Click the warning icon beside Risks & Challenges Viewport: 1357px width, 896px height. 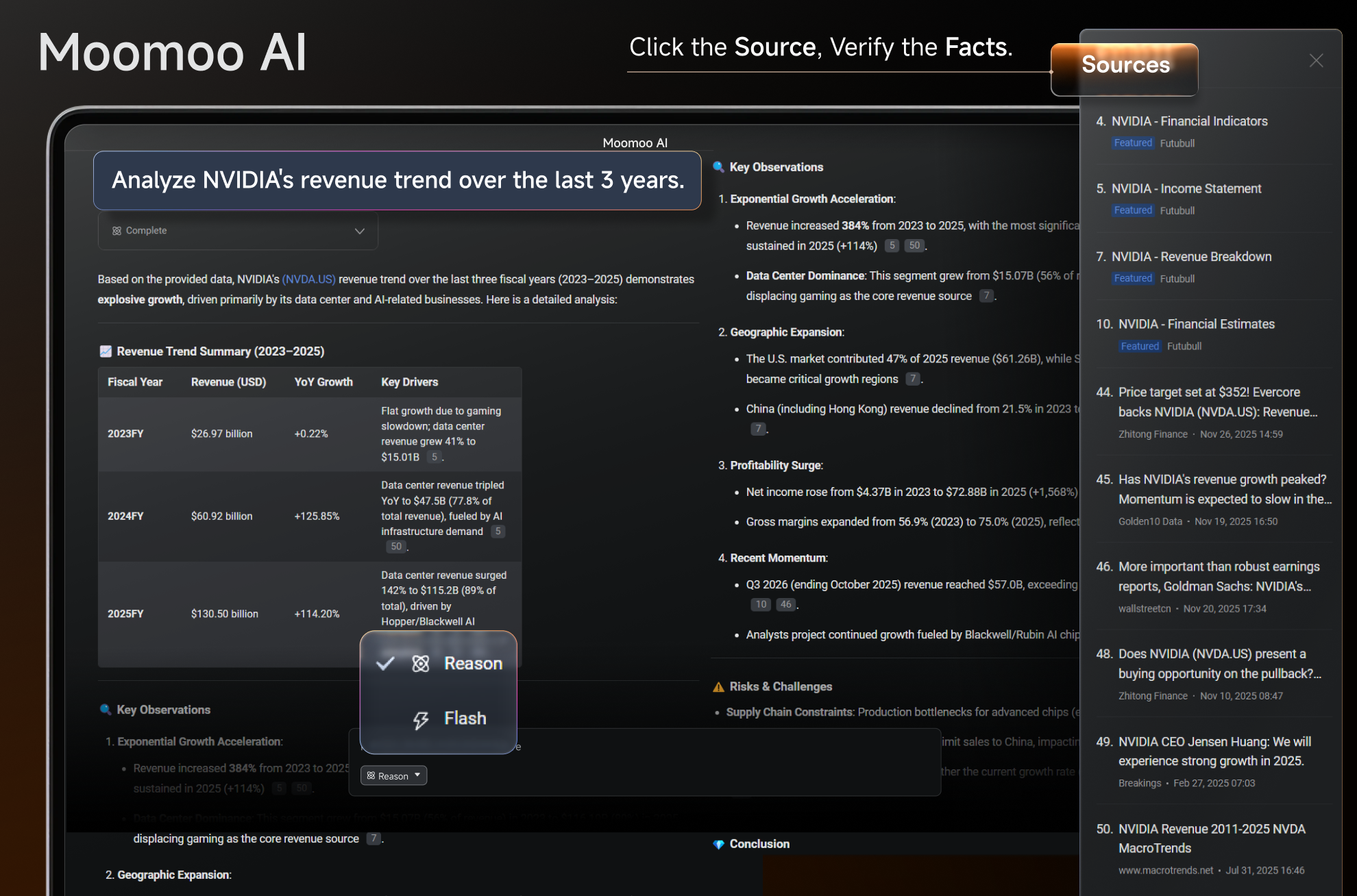(718, 687)
